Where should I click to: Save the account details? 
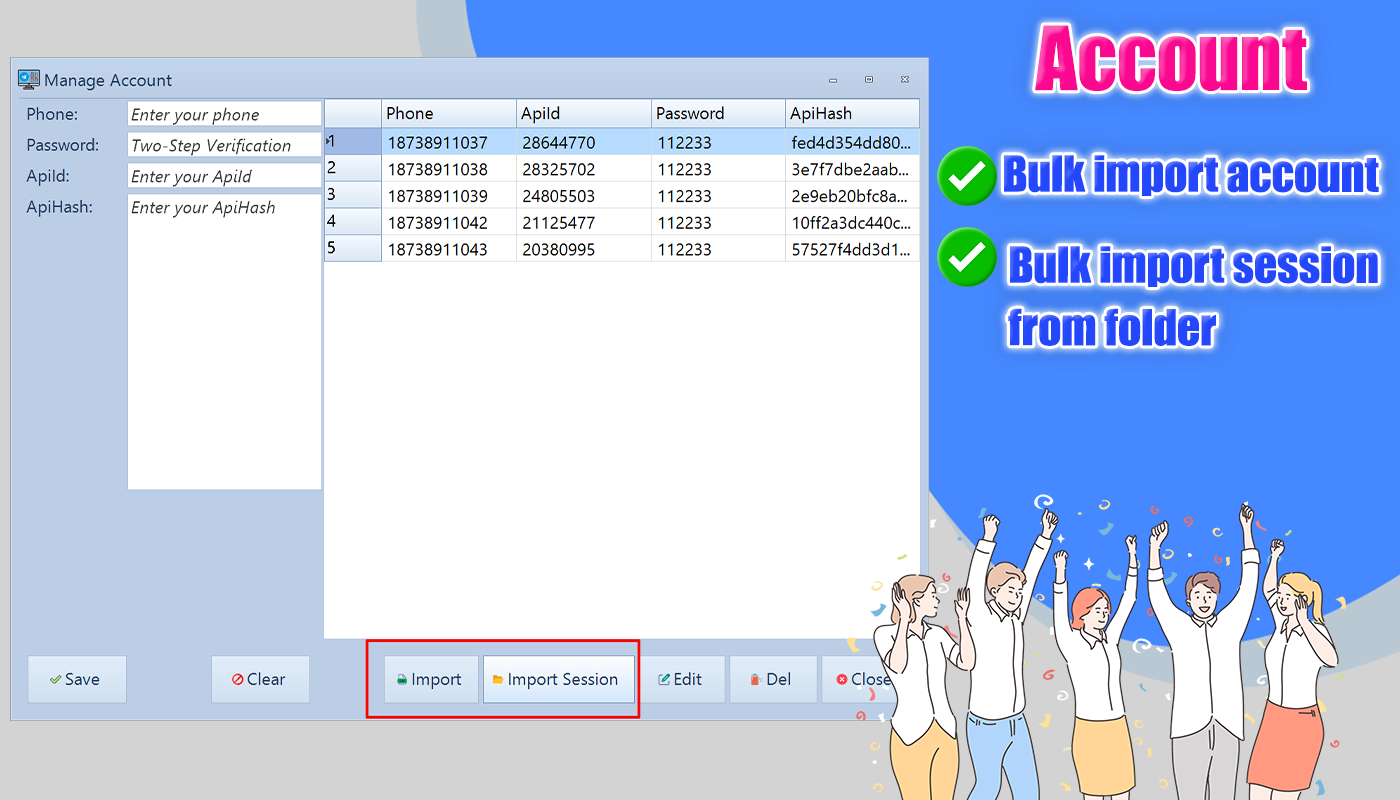(77, 679)
